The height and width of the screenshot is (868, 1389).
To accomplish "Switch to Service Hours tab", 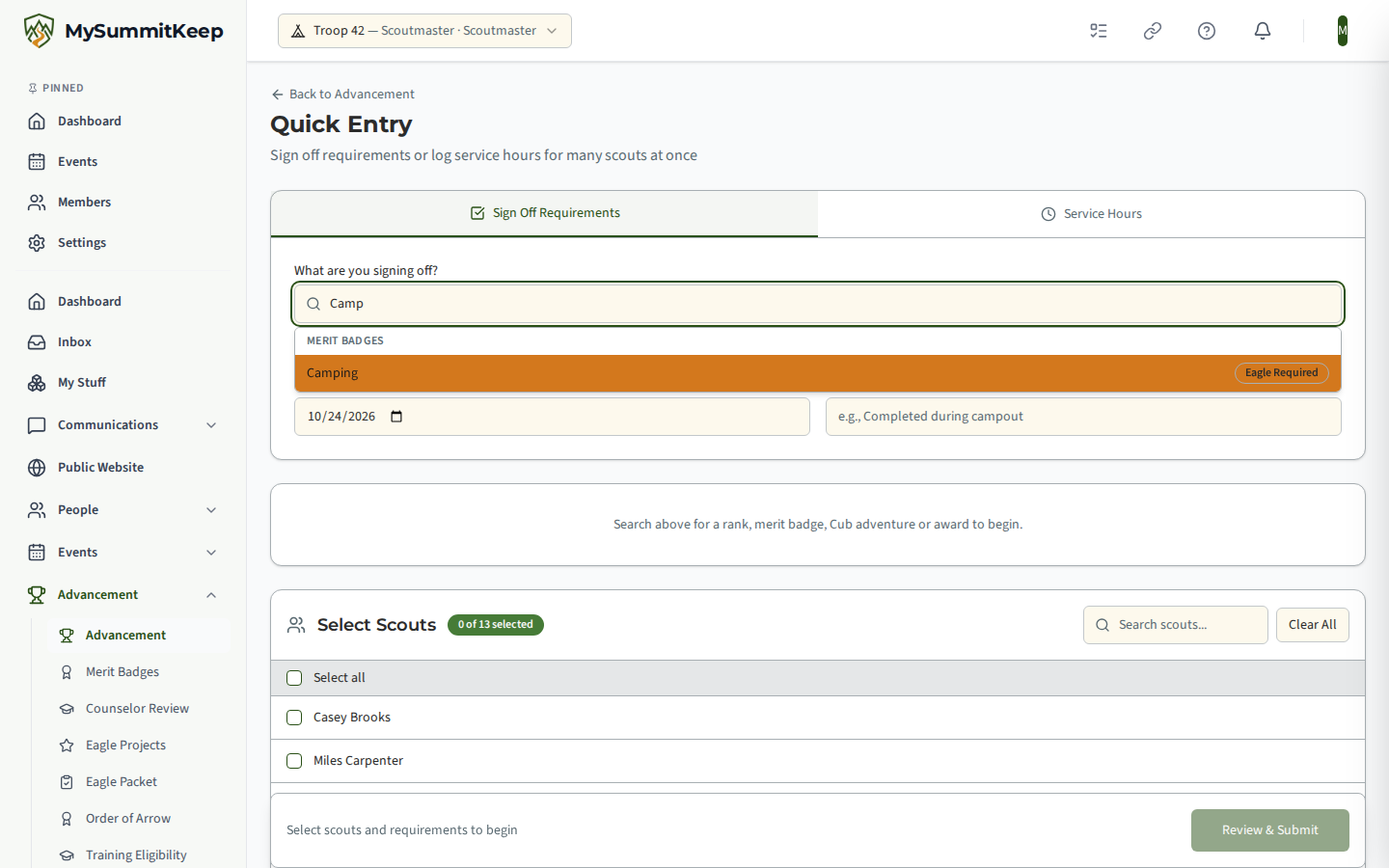I will tap(1091, 214).
